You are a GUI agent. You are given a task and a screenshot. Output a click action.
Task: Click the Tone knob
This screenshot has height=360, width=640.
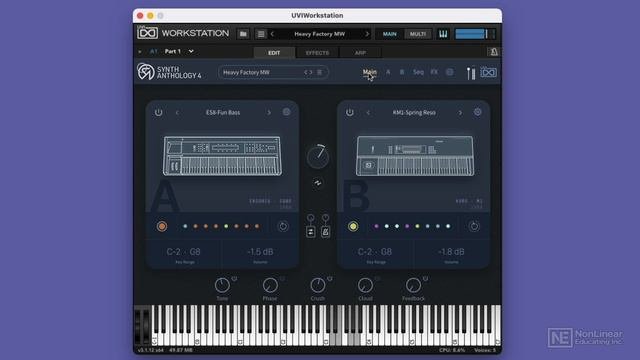pos(222,285)
